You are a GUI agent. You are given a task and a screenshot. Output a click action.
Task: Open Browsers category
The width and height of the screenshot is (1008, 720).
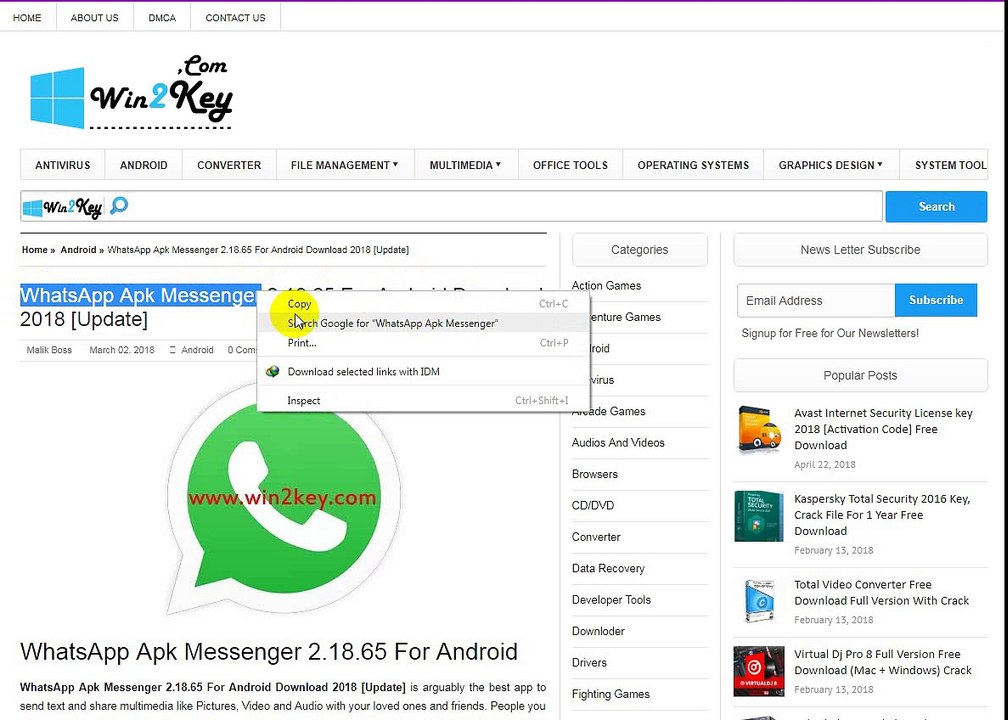click(x=595, y=474)
